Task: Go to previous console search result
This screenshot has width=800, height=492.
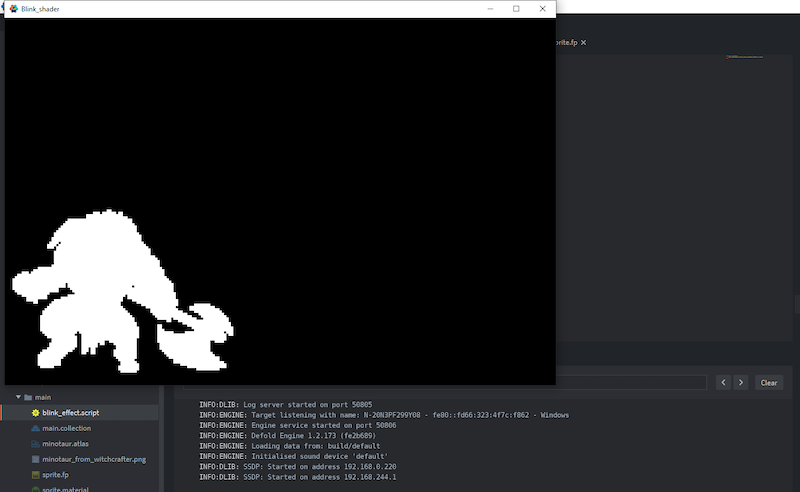Action: tap(723, 382)
